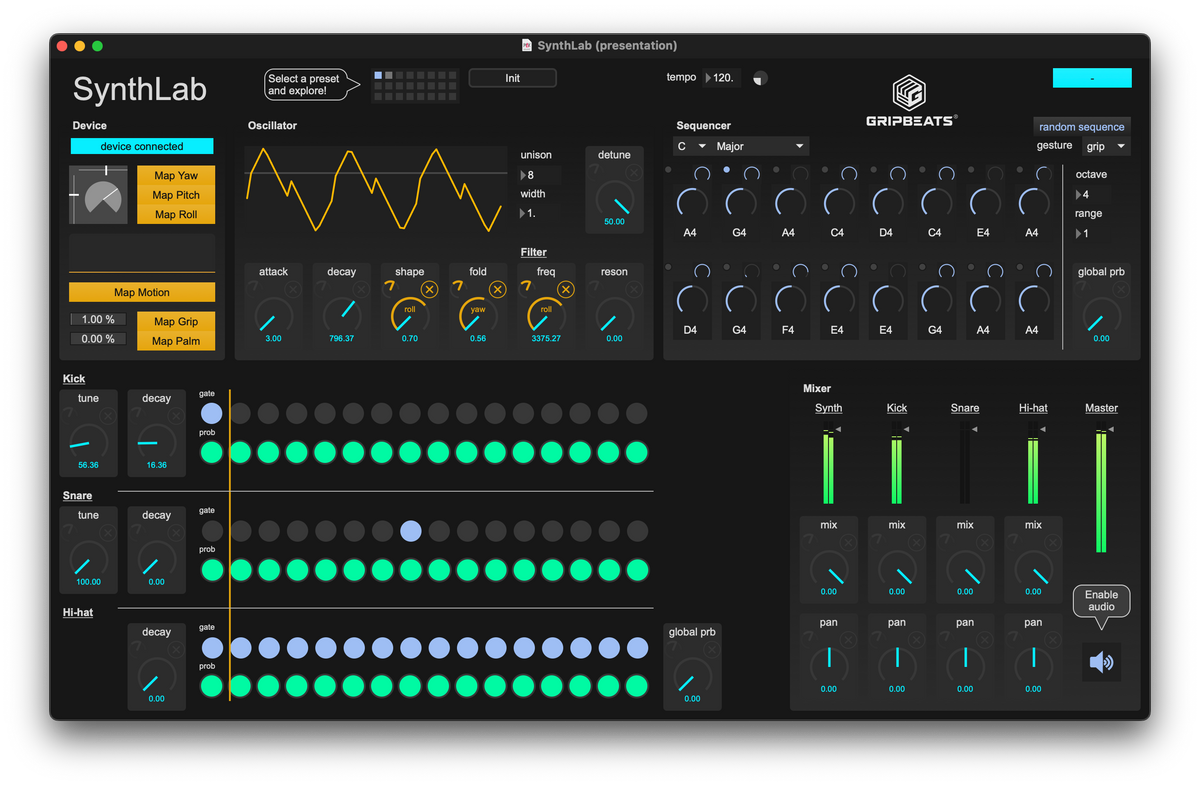The height and width of the screenshot is (786, 1200).
Task: Click the tempo beat indicator circle
Action: click(761, 78)
